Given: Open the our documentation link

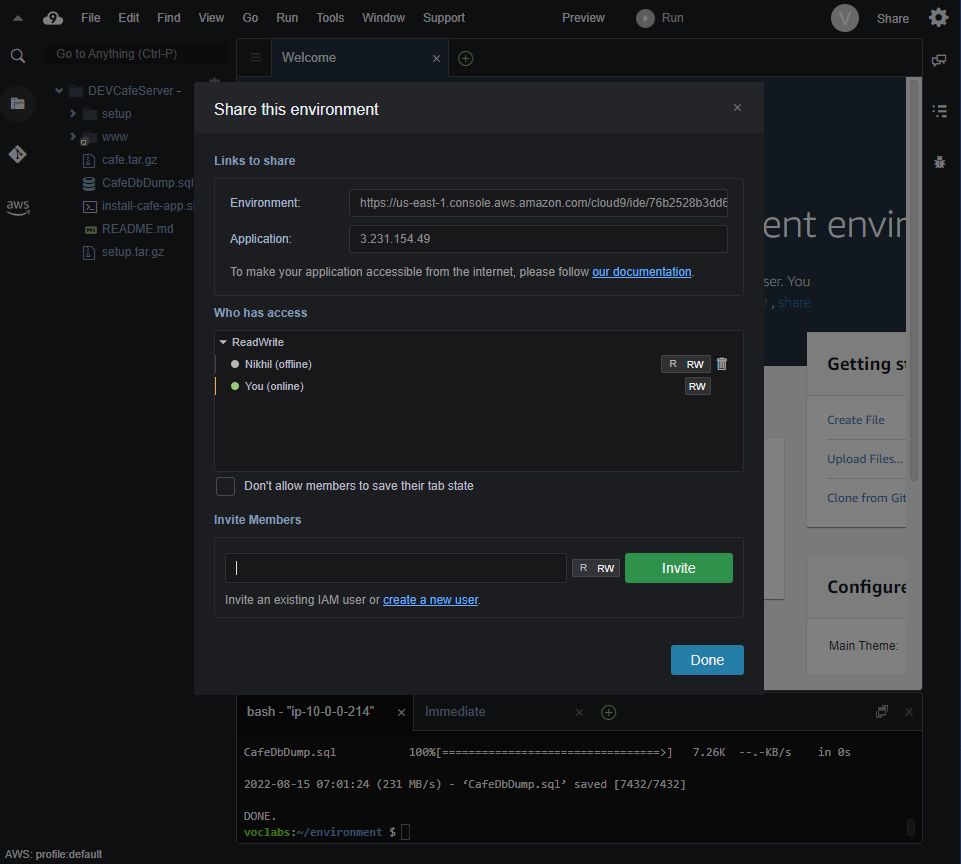Looking at the screenshot, I should tap(642, 271).
